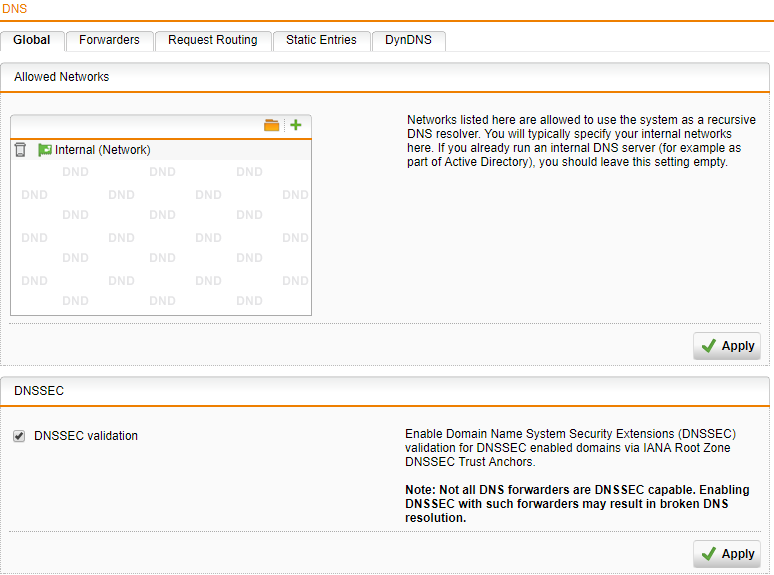
Task: Select the Static Entries tab
Action: click(321, 40)
